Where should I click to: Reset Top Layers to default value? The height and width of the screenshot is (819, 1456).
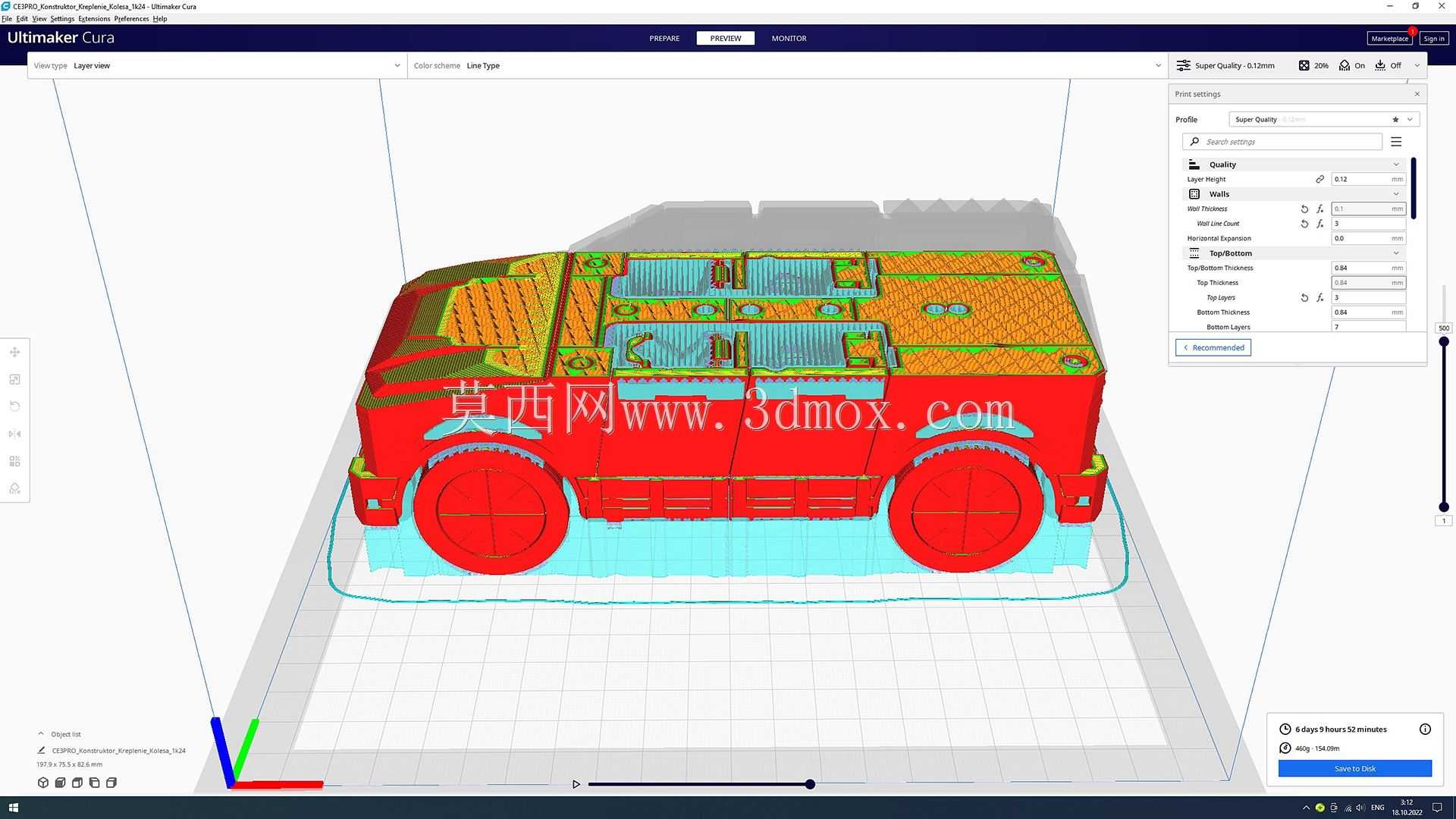coord(1304,297)
